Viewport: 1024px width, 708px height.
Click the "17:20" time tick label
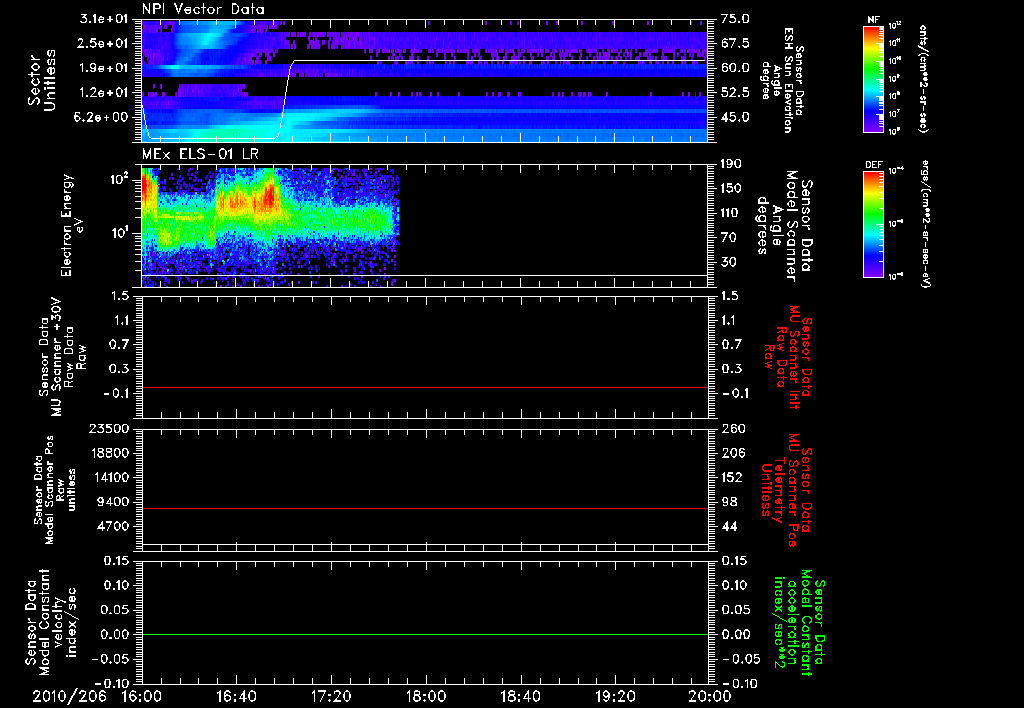tap(331, 697)
